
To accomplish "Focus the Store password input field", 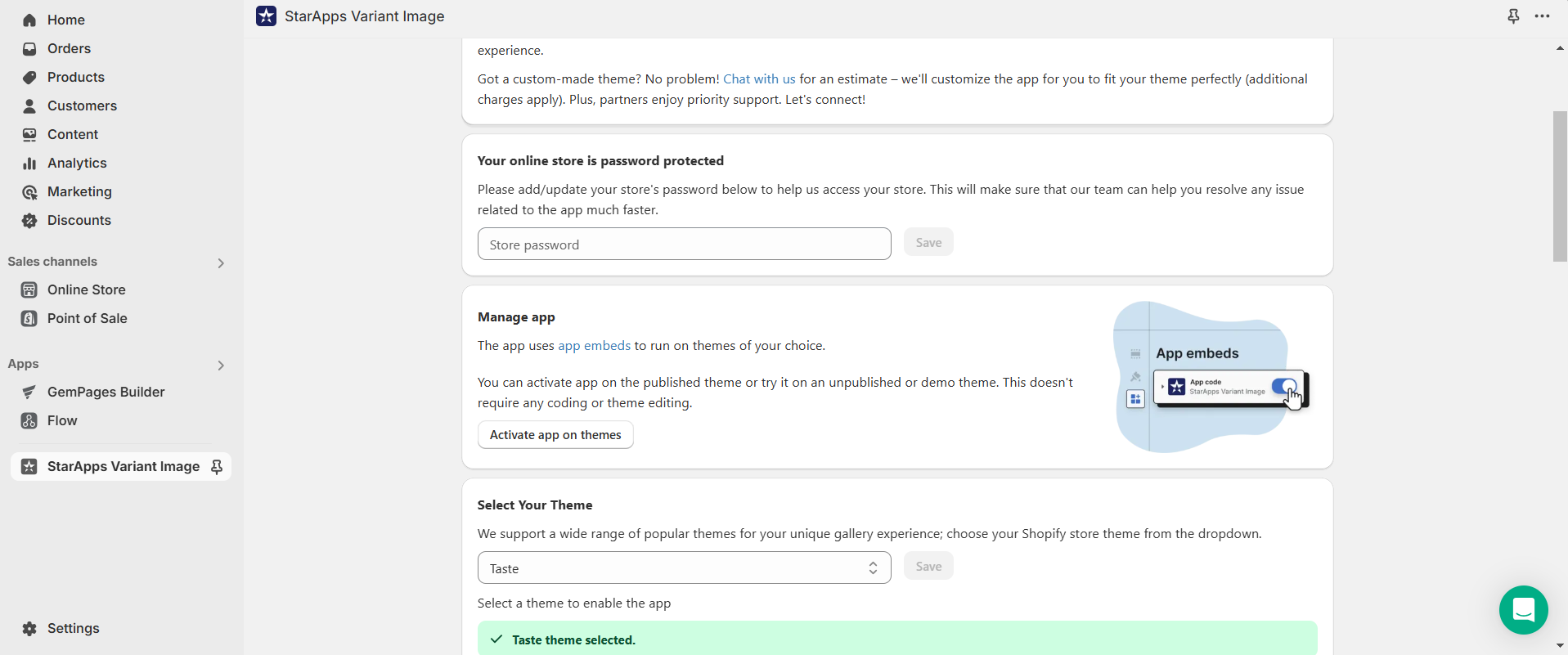I will click(x=684, y=245).
